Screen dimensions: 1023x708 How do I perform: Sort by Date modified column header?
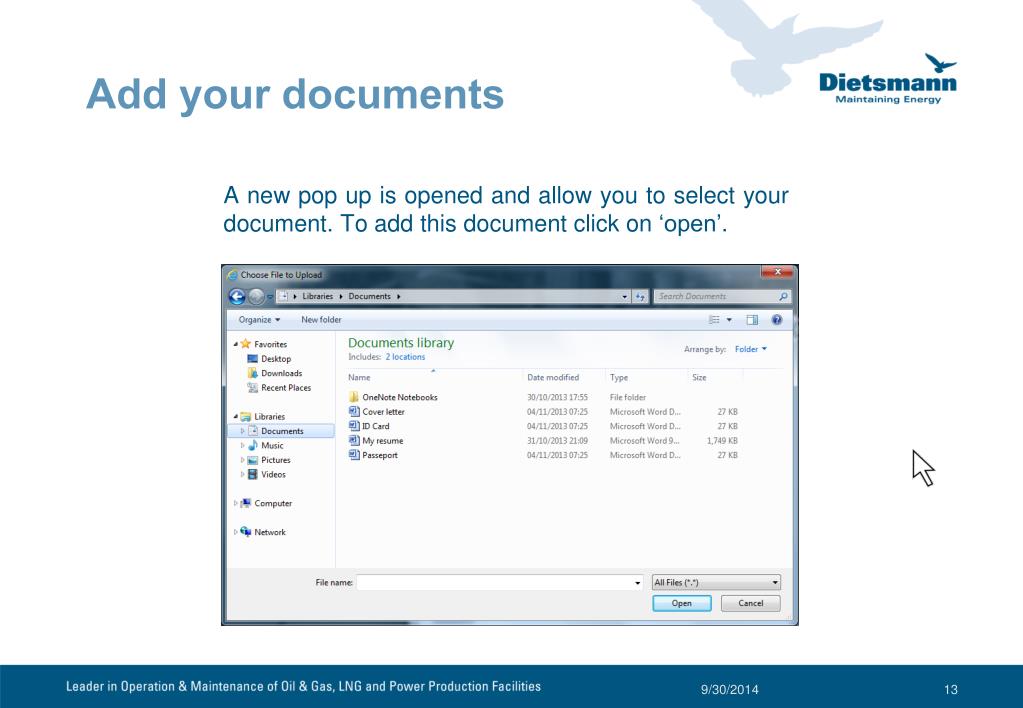click(x=553, y=377)
